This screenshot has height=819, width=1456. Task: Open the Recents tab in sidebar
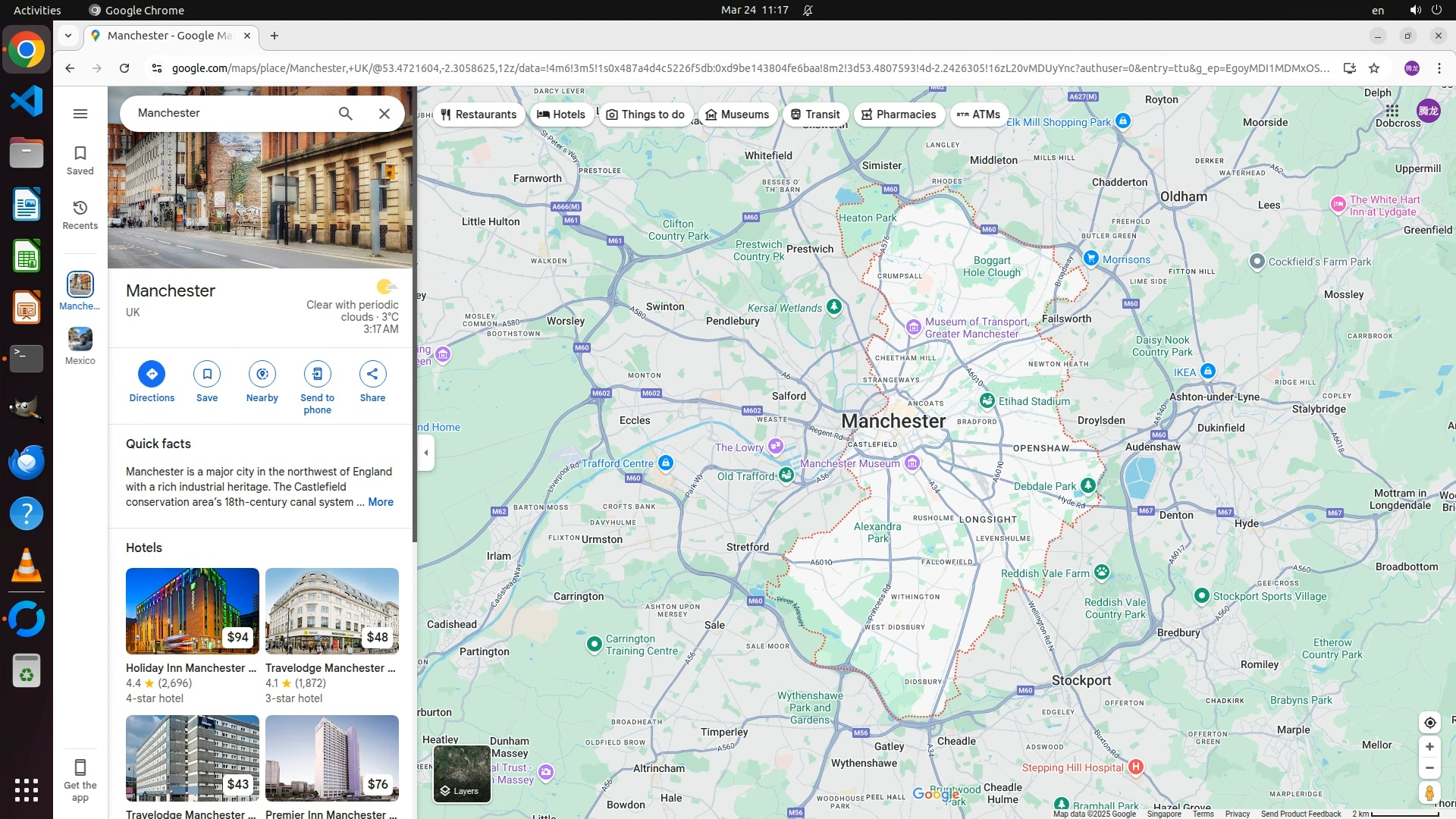(80, 215)
